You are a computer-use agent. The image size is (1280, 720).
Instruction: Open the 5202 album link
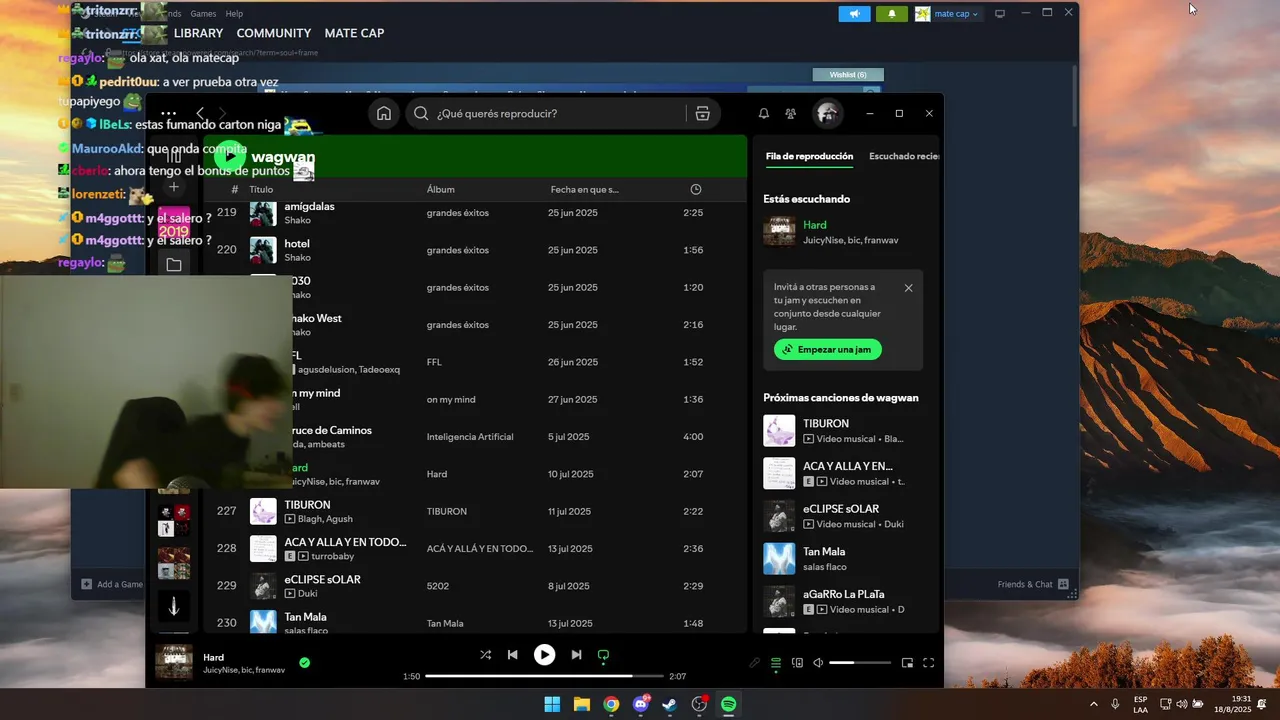tap(438, 586)
